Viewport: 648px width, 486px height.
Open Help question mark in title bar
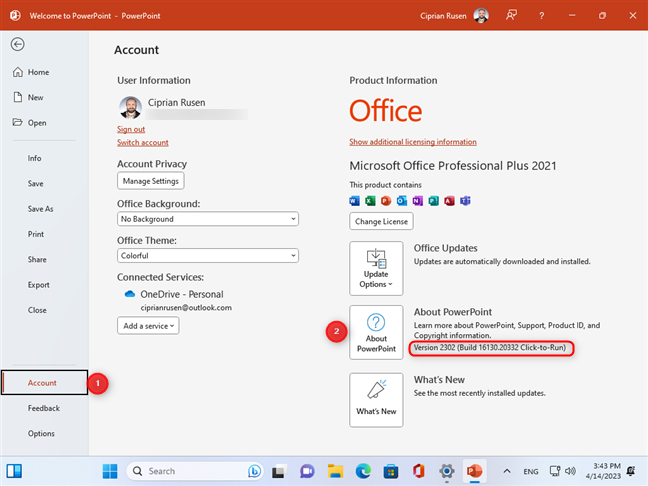(541, 16)
